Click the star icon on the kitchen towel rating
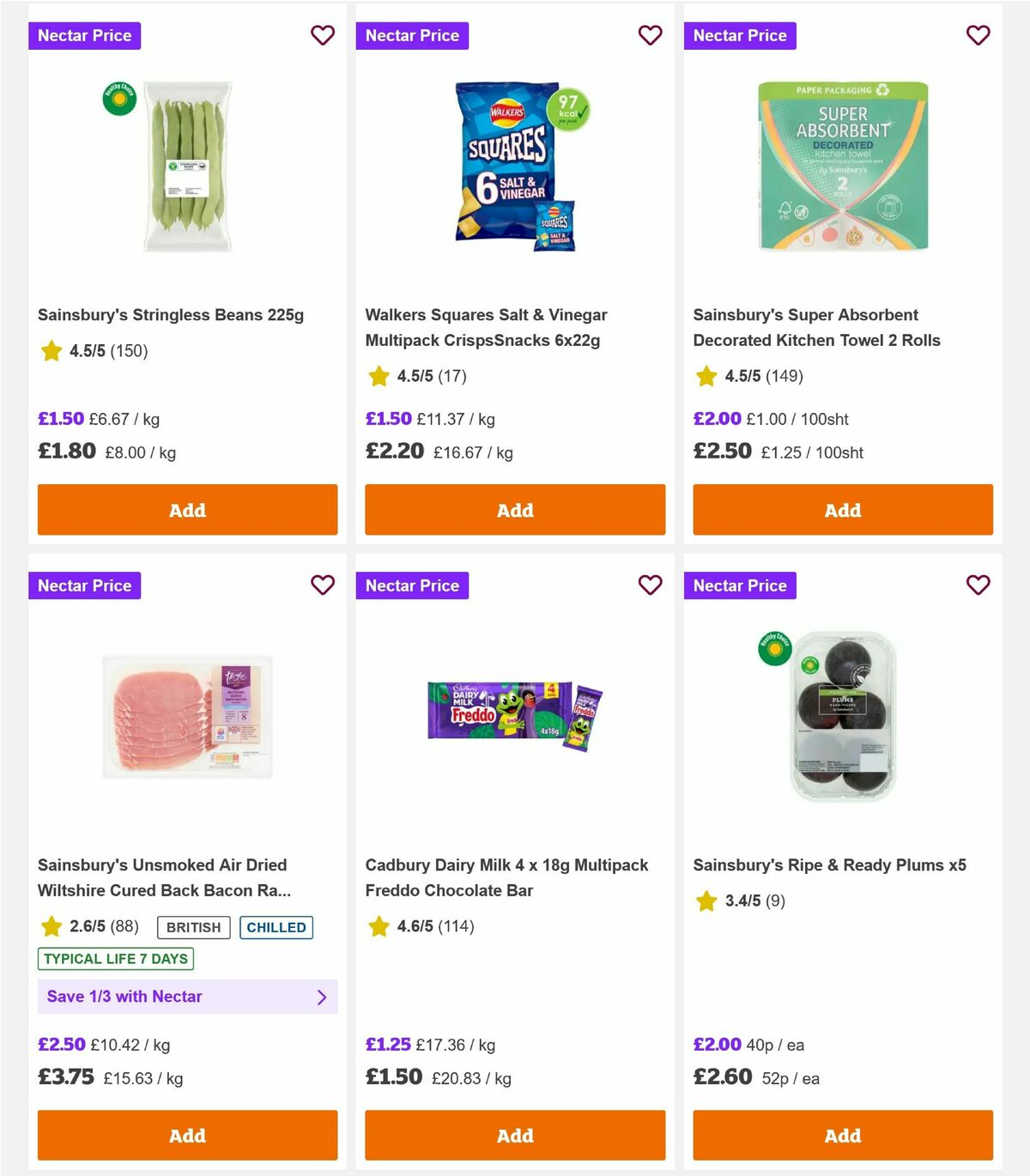This screenshot has width=1030, height=1176. pos(706,376)
